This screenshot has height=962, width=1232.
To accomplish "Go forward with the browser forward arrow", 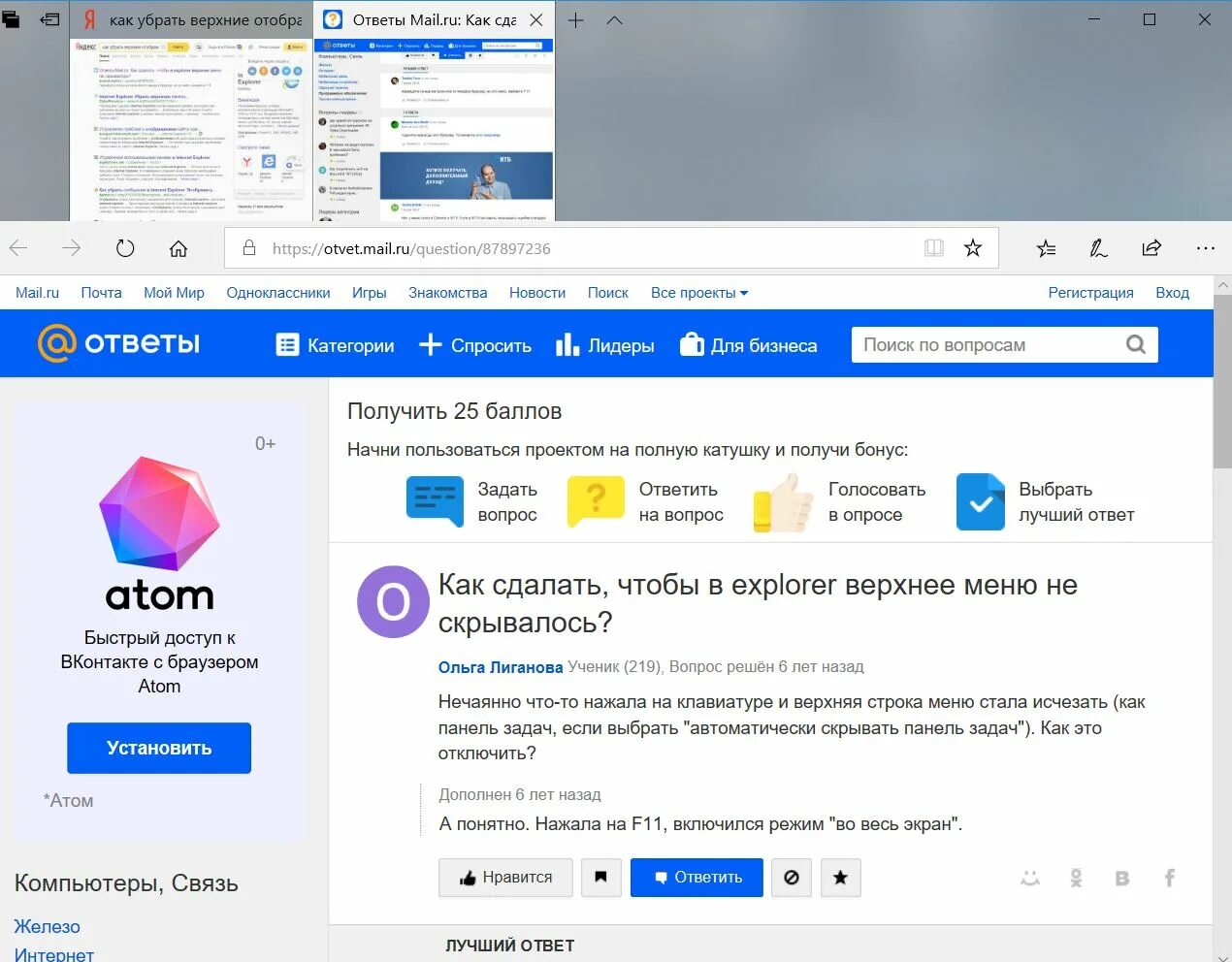I will tap(71, 248).
